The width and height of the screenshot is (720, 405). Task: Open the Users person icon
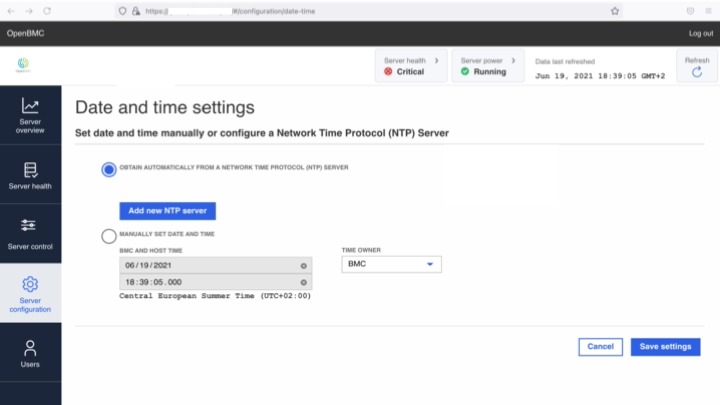coord(30,348)
